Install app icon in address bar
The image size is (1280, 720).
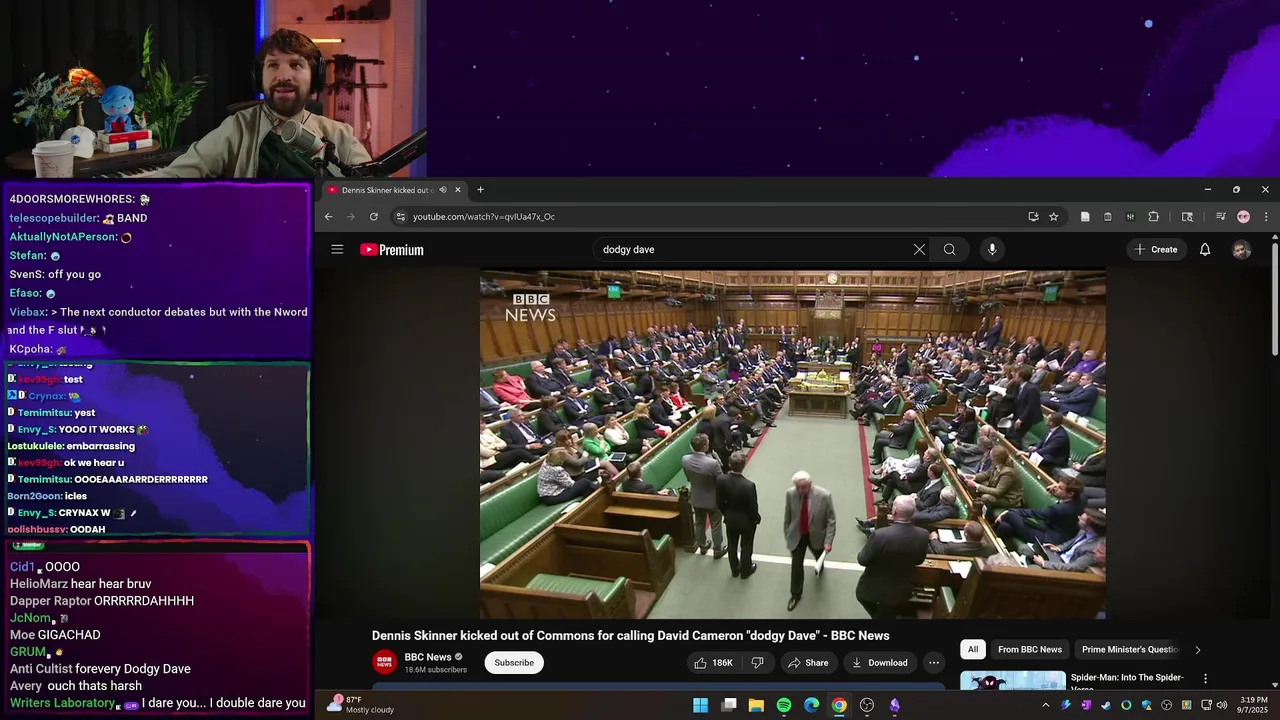1033,217
